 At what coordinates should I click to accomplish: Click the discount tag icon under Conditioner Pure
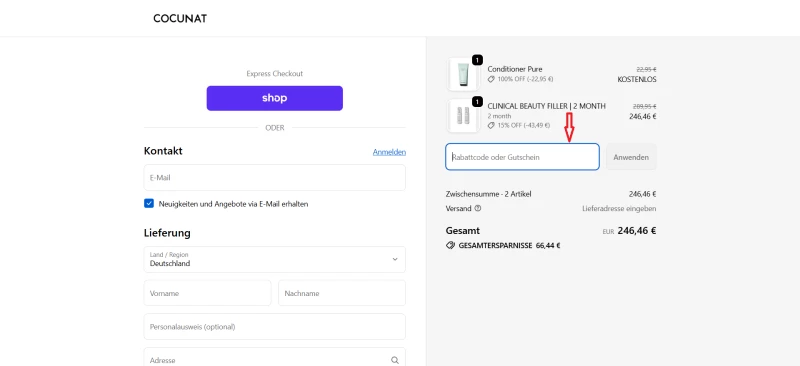point(491,79)
